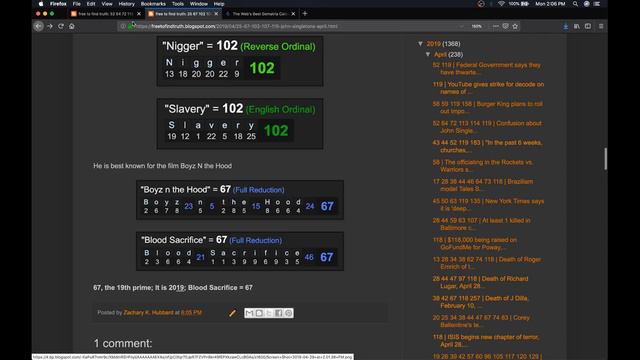Open the Window menu
This screenshot has width=640, height=360.
tap(199, 4)
